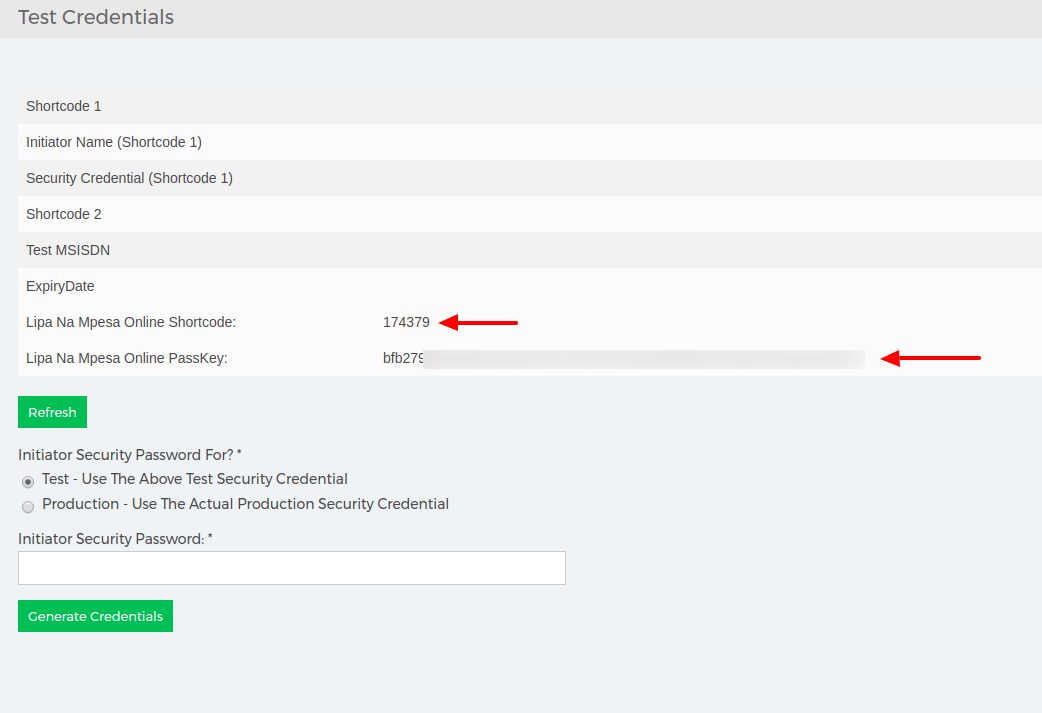This screenshot has width=1042, height=713.
Task: Select the 174379 shortcode value
Action: [406, 322]
